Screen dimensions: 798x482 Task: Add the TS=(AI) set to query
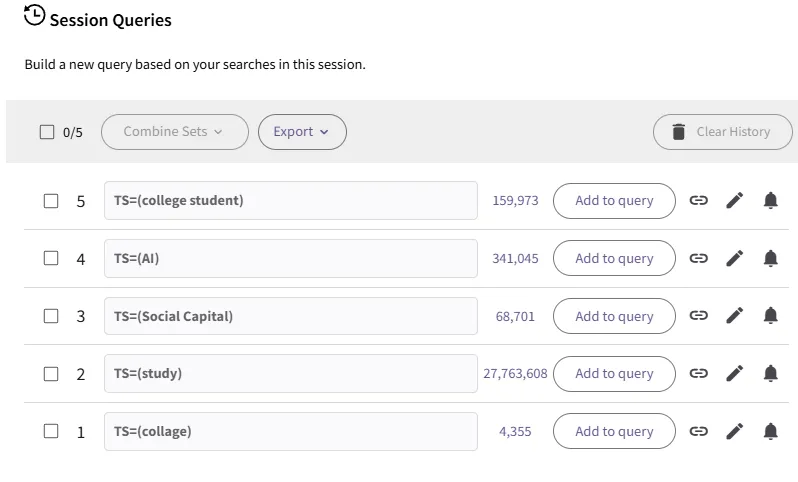point(614,259)
